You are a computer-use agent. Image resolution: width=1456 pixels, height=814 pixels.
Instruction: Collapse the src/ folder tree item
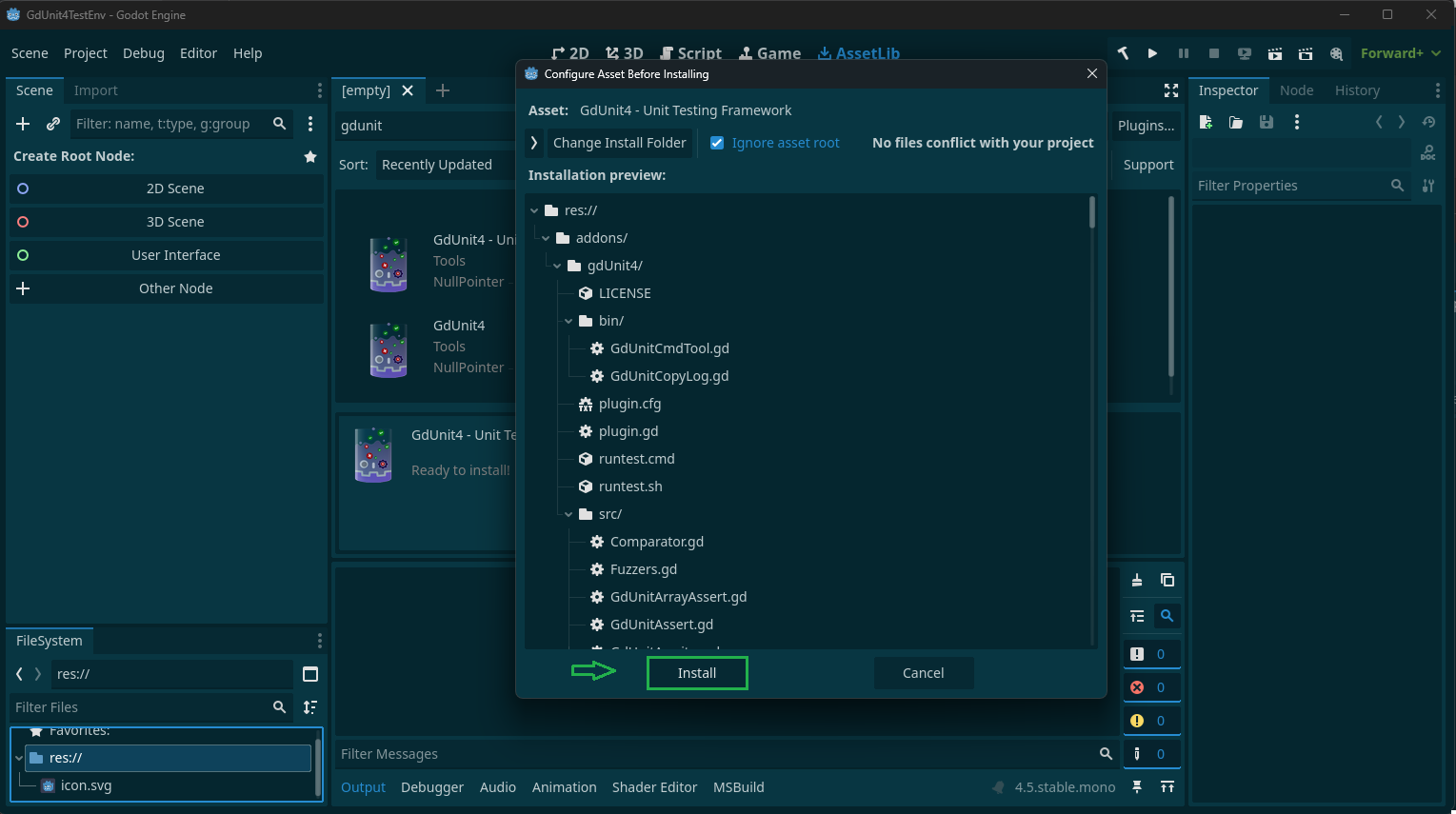point(568,514)
